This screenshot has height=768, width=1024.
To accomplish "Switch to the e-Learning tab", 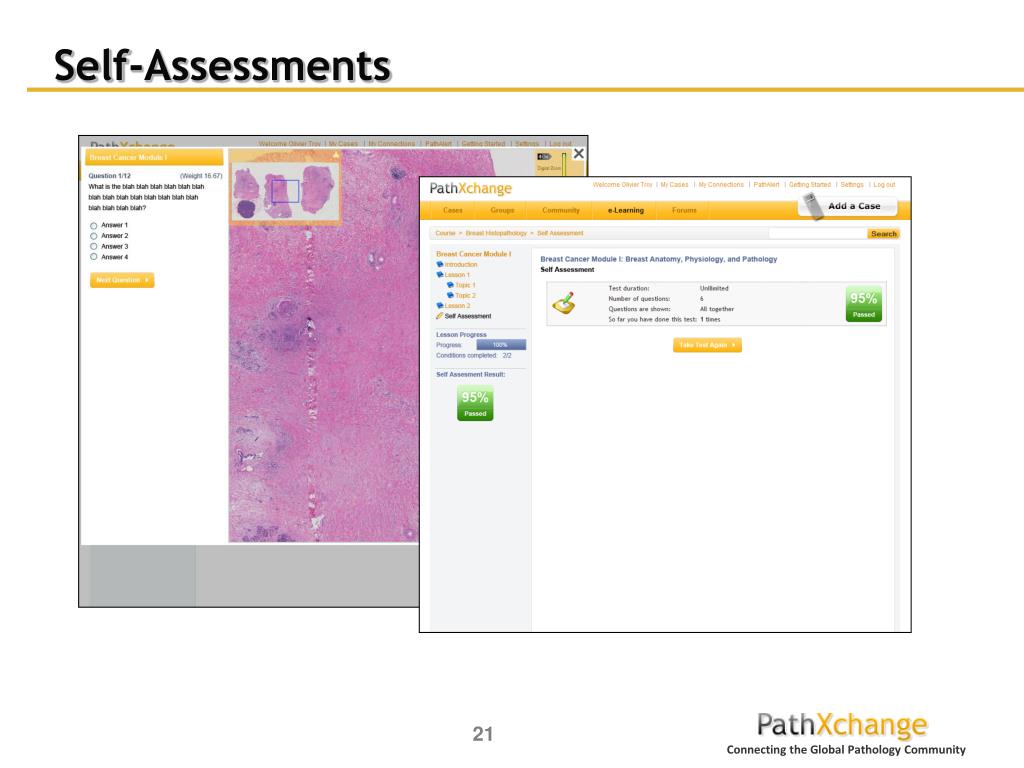I will click(x=626, y=210).
